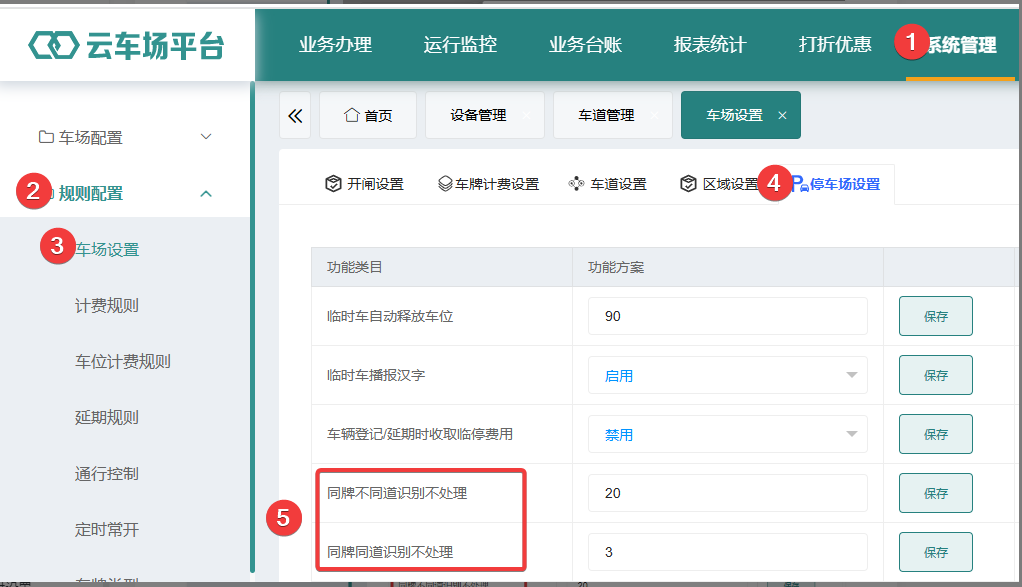Open 报表统计 in top navigation
This screenshot has height=587, width=1022.
coord(710,44)
